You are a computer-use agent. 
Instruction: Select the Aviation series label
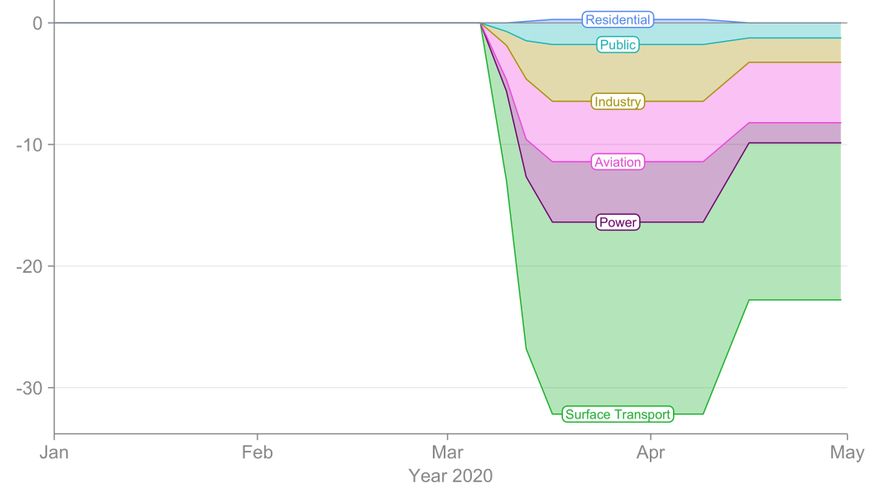coord(617,162)
